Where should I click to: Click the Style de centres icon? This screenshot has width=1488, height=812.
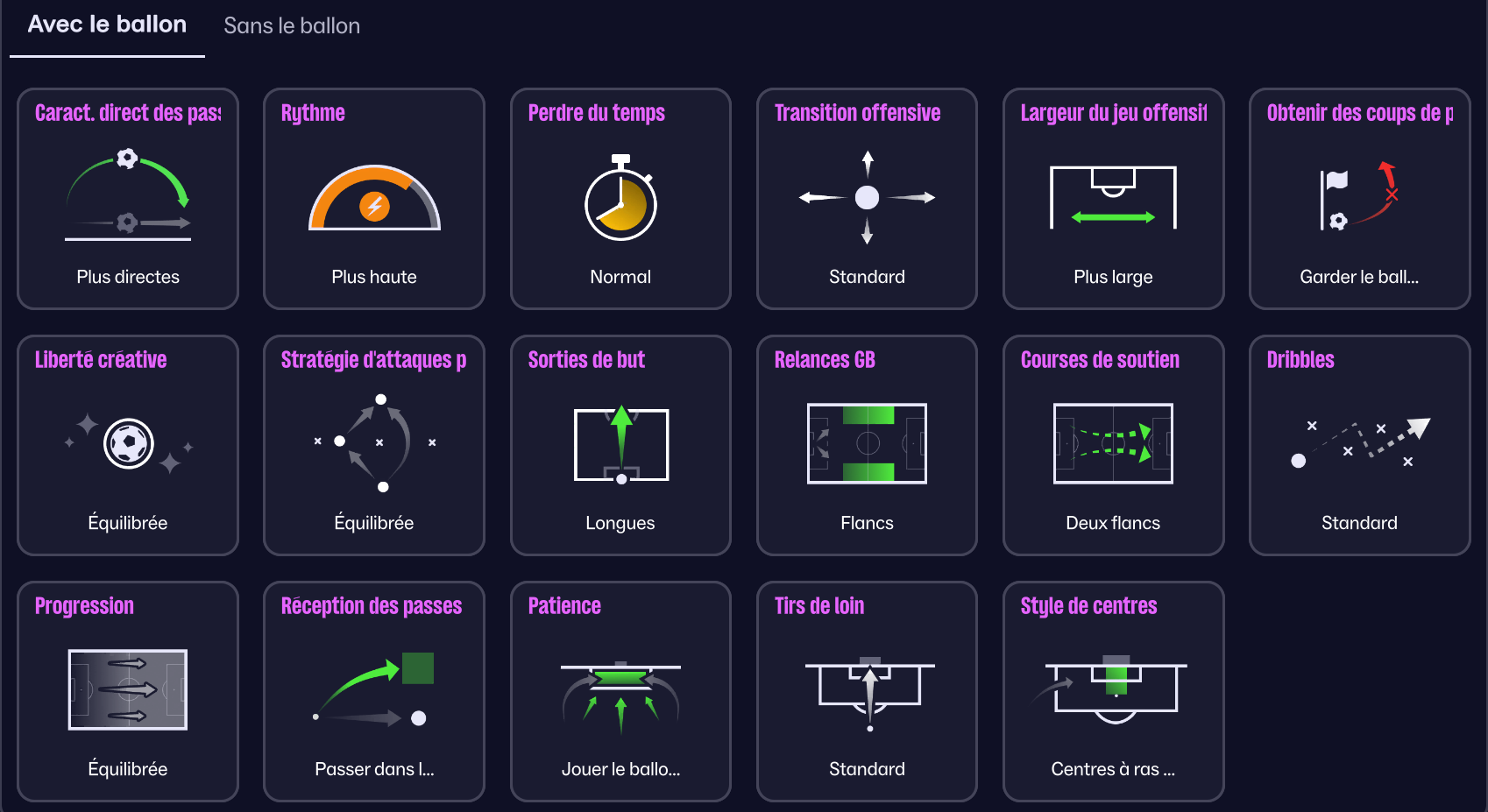click(1114, 689)
